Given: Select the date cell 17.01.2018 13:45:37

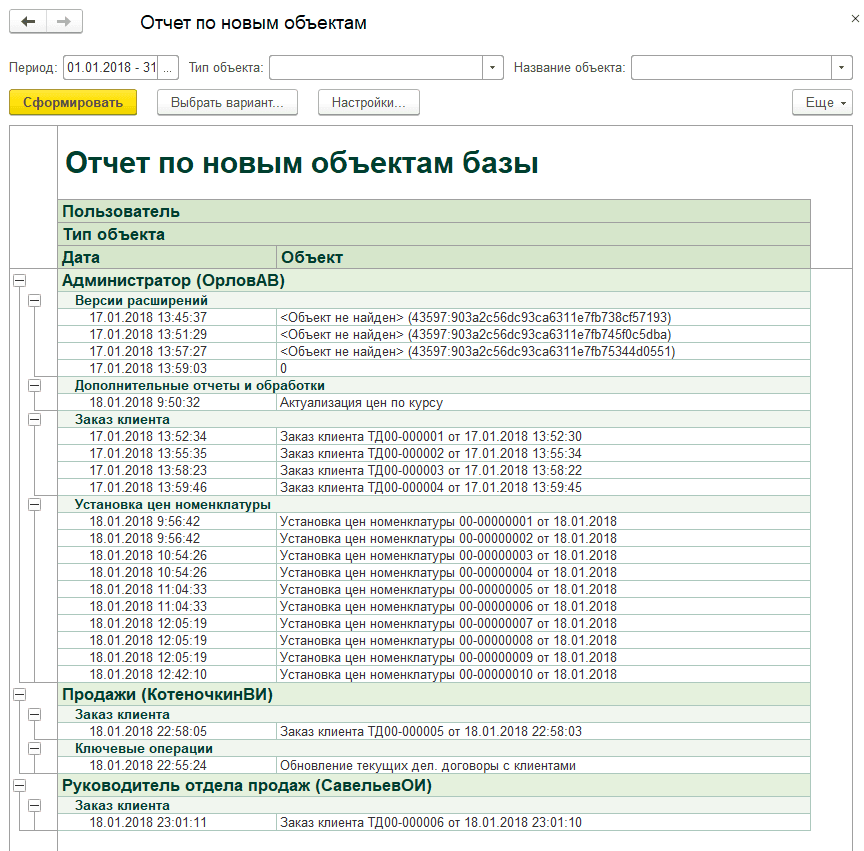Looking at the screenshot, I should pyautogui.click(x=167, y=317).
